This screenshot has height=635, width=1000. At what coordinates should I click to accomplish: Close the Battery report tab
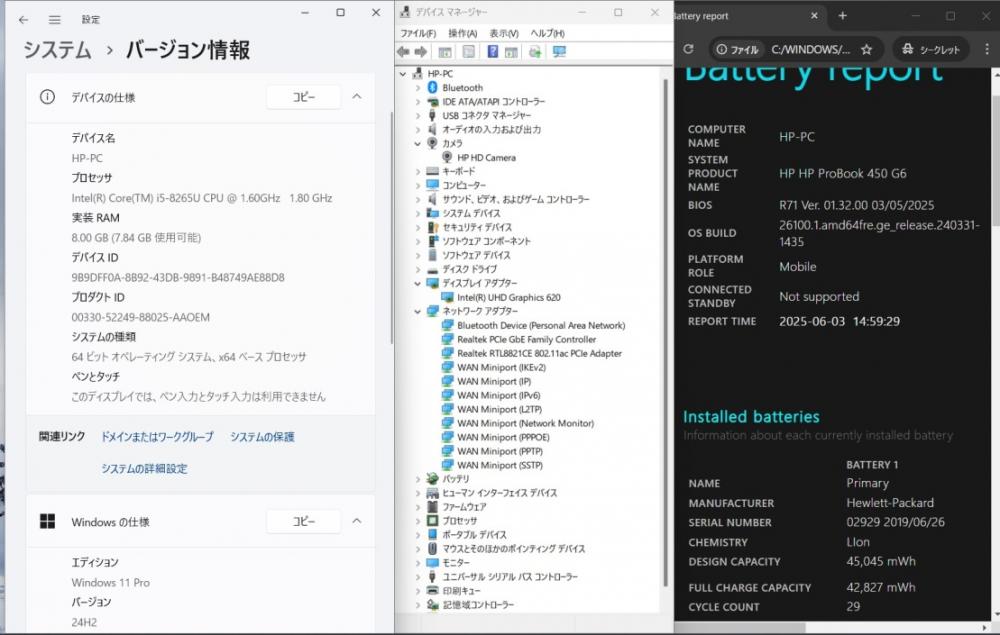(x=814, y=16)
